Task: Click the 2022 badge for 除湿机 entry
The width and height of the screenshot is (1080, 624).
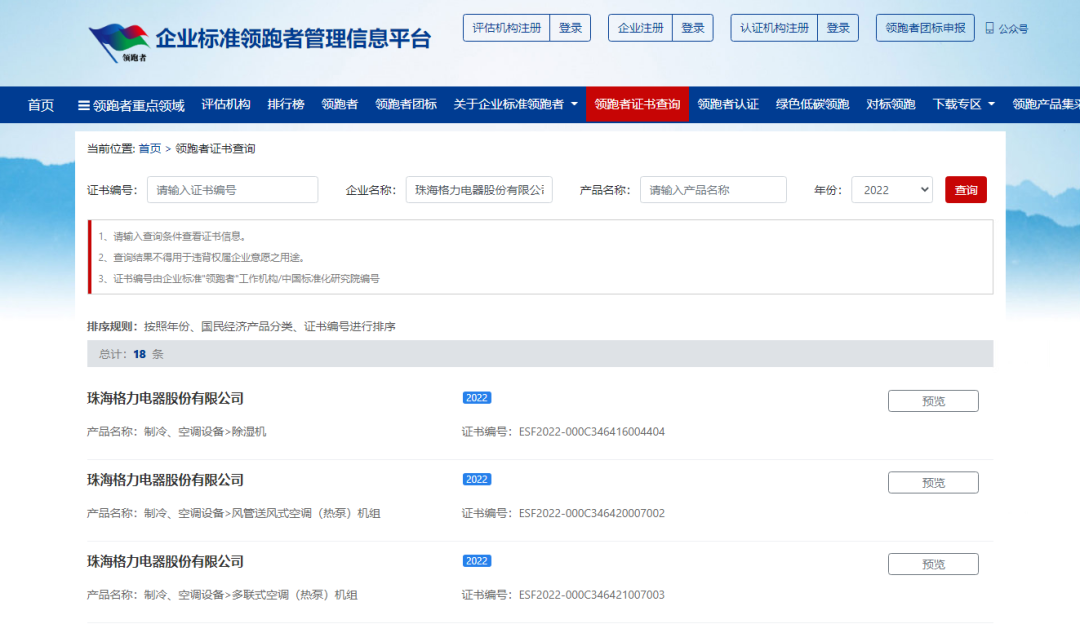Action: point(477,398)
